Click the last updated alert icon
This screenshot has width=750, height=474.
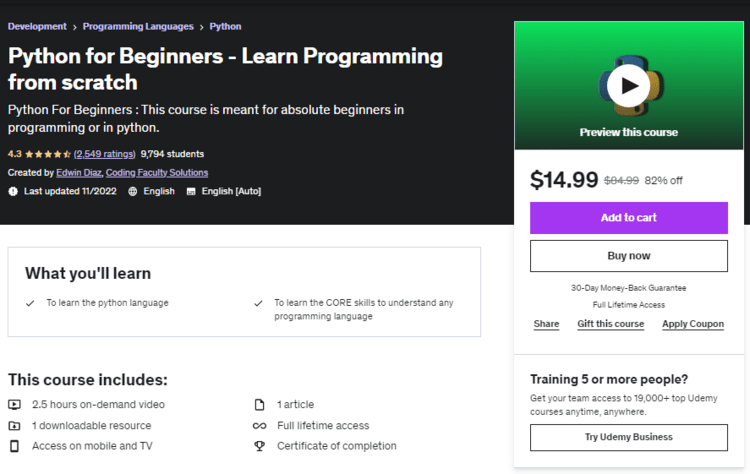tap(13, 191)
